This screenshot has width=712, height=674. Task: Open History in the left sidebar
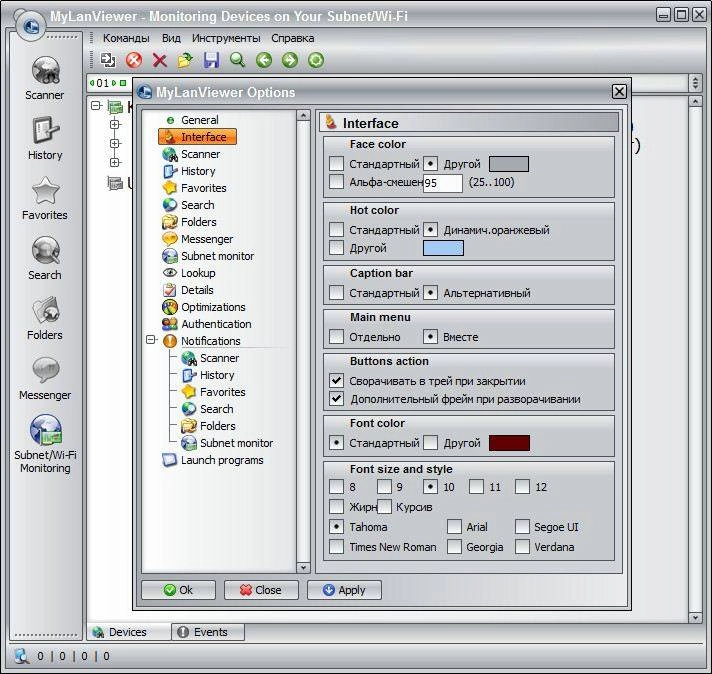point(45,130)
